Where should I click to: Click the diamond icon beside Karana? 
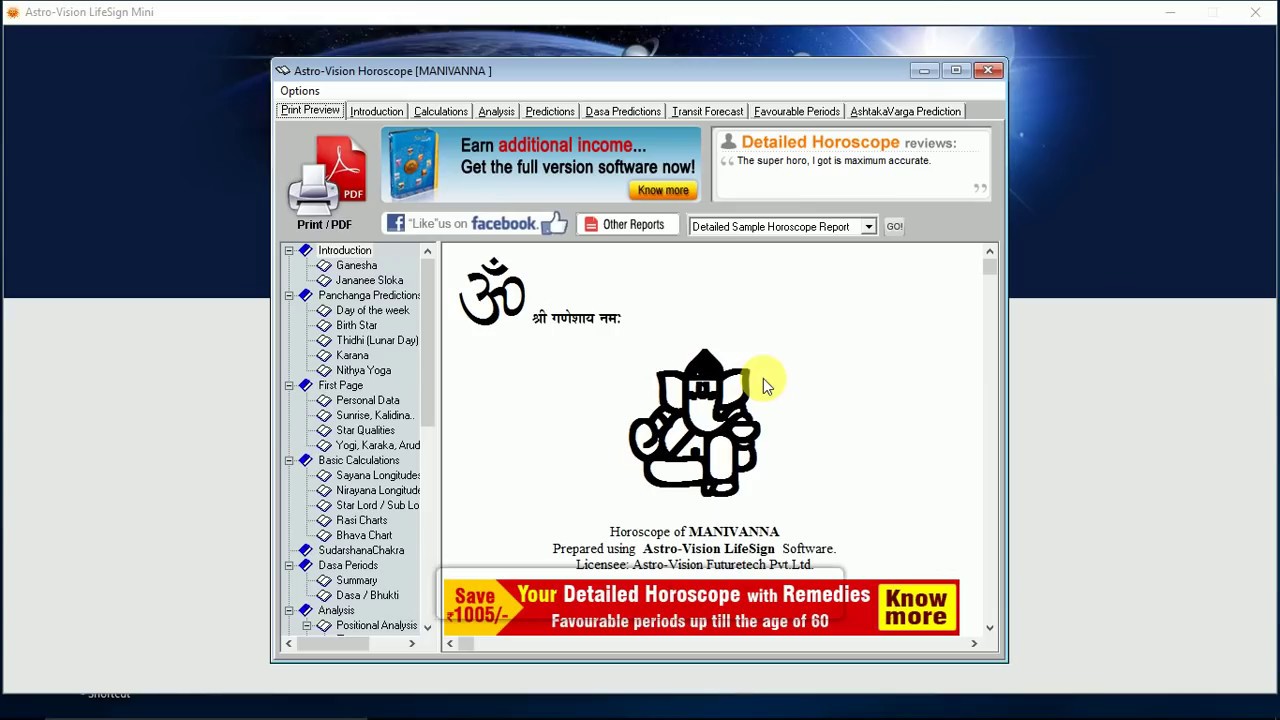tap(324, 356)
